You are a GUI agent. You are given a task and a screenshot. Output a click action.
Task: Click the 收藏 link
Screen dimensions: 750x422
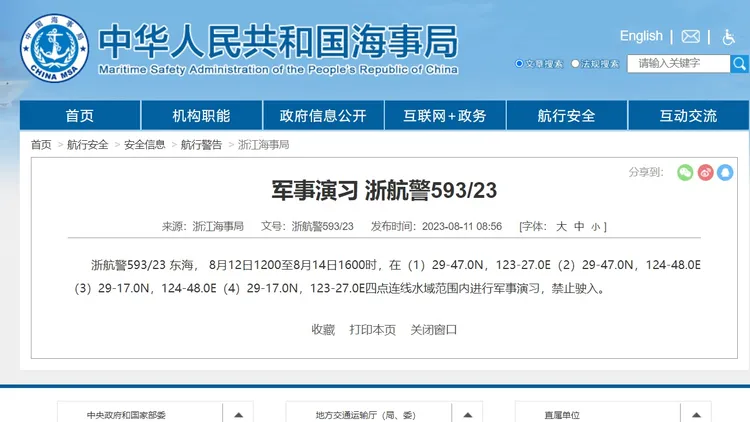tap(323, 330)
